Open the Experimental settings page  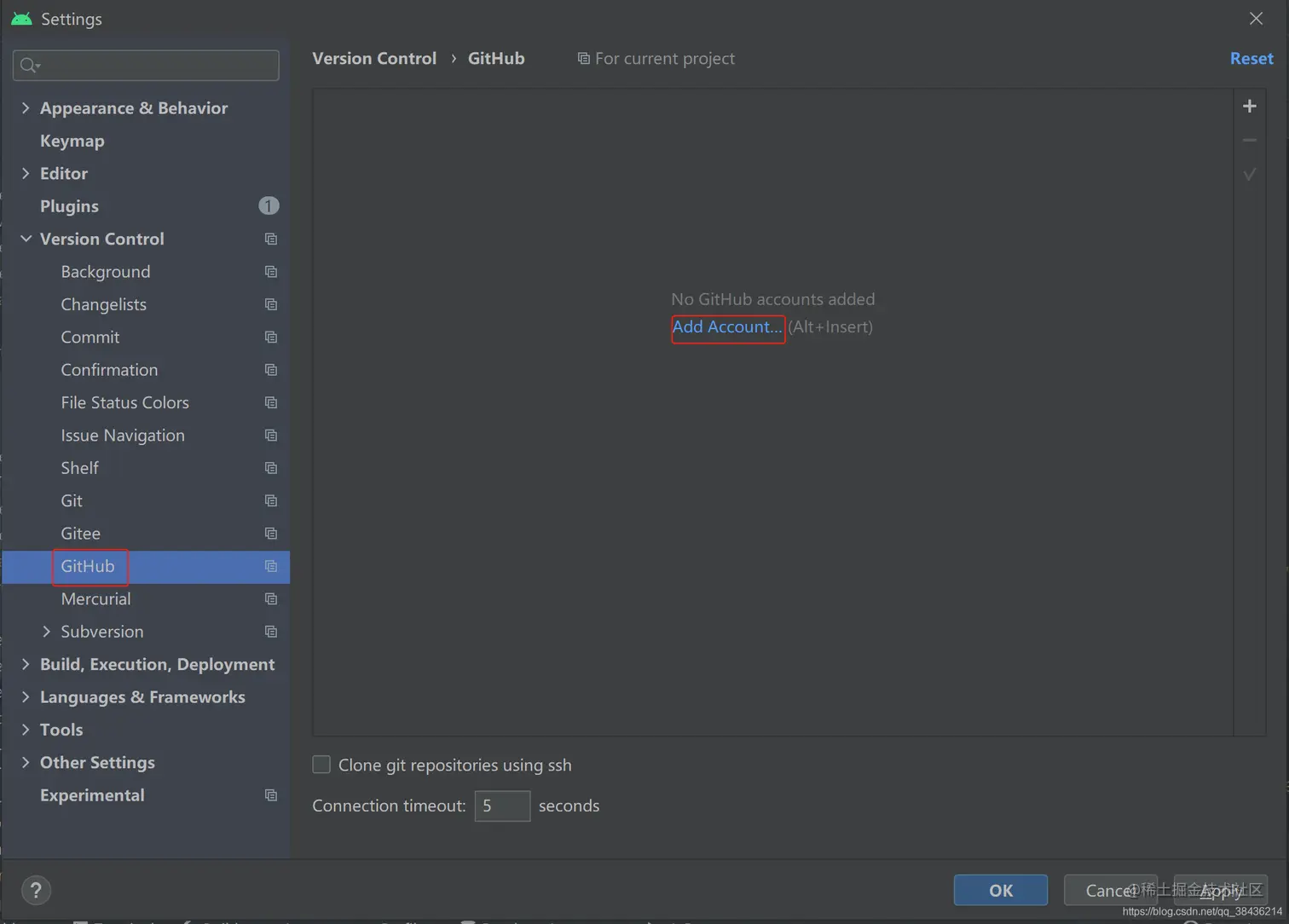(92, 795)
